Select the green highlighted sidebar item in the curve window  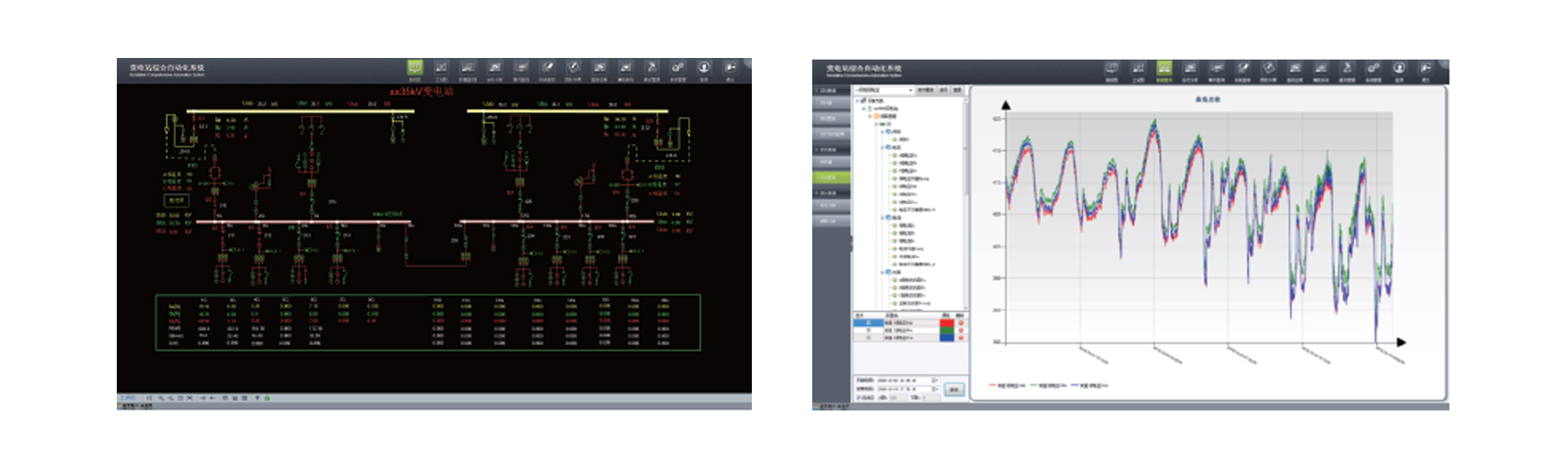(x=831, y=178)
